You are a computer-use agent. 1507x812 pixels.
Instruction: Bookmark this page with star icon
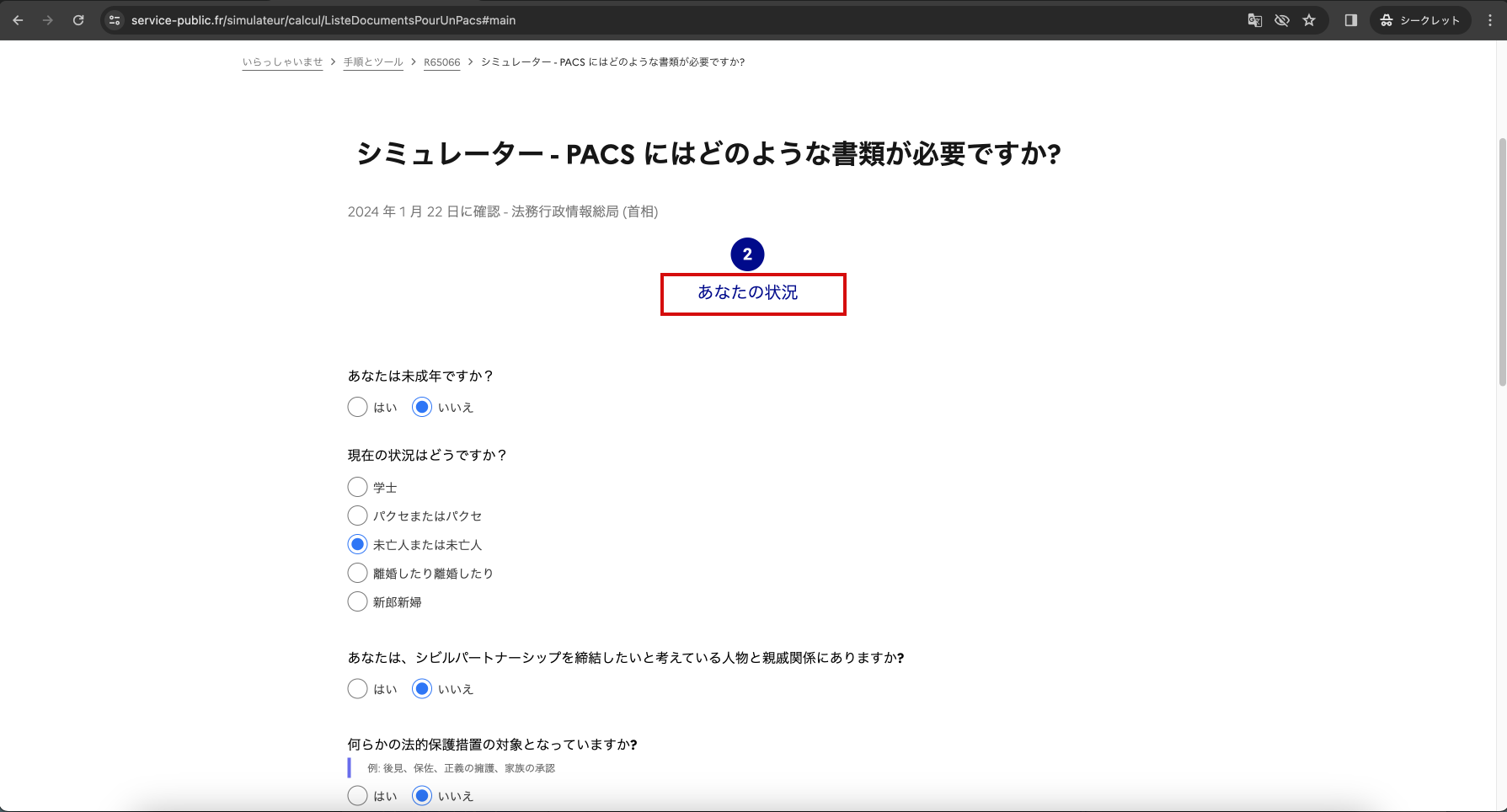(x=1309, y=20)
